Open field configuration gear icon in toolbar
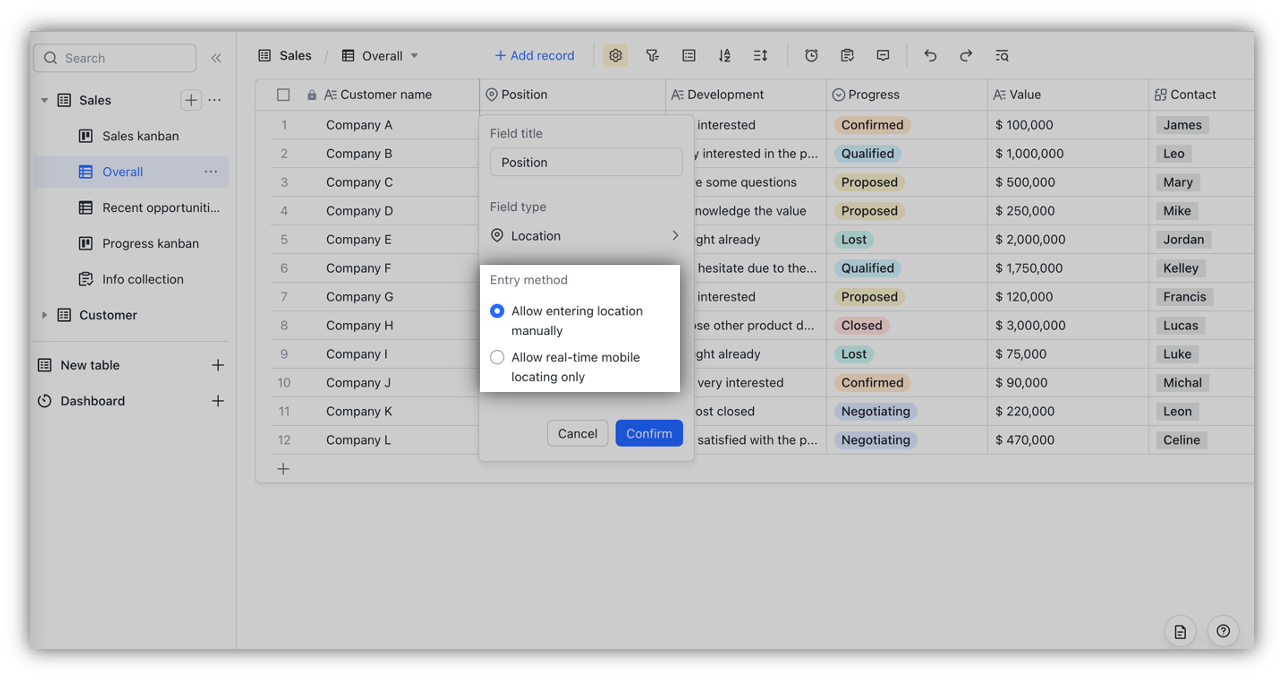This screenshot has height=680, width=1284. (616, 56)
